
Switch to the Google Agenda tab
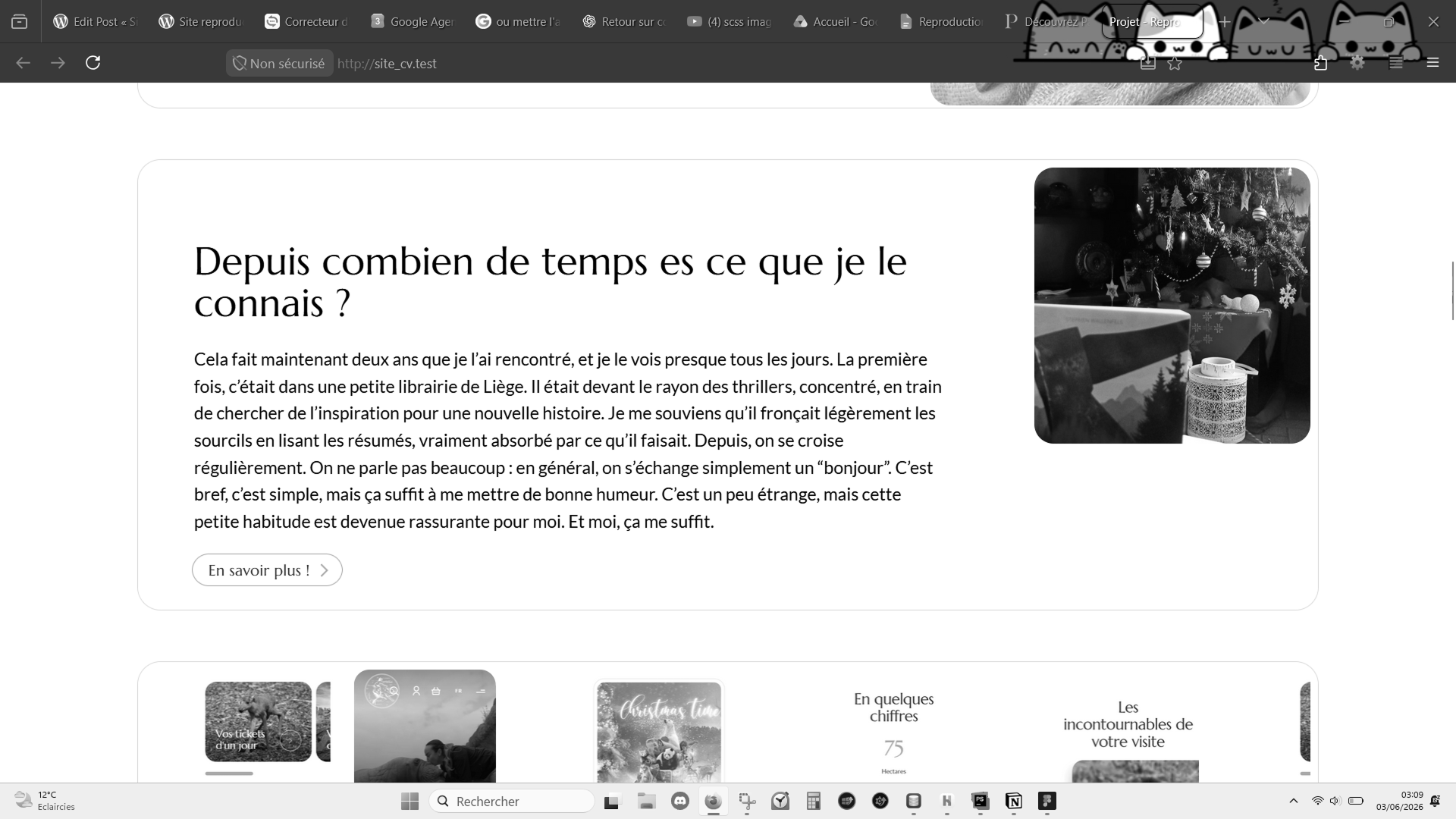[x=413, y=22]
